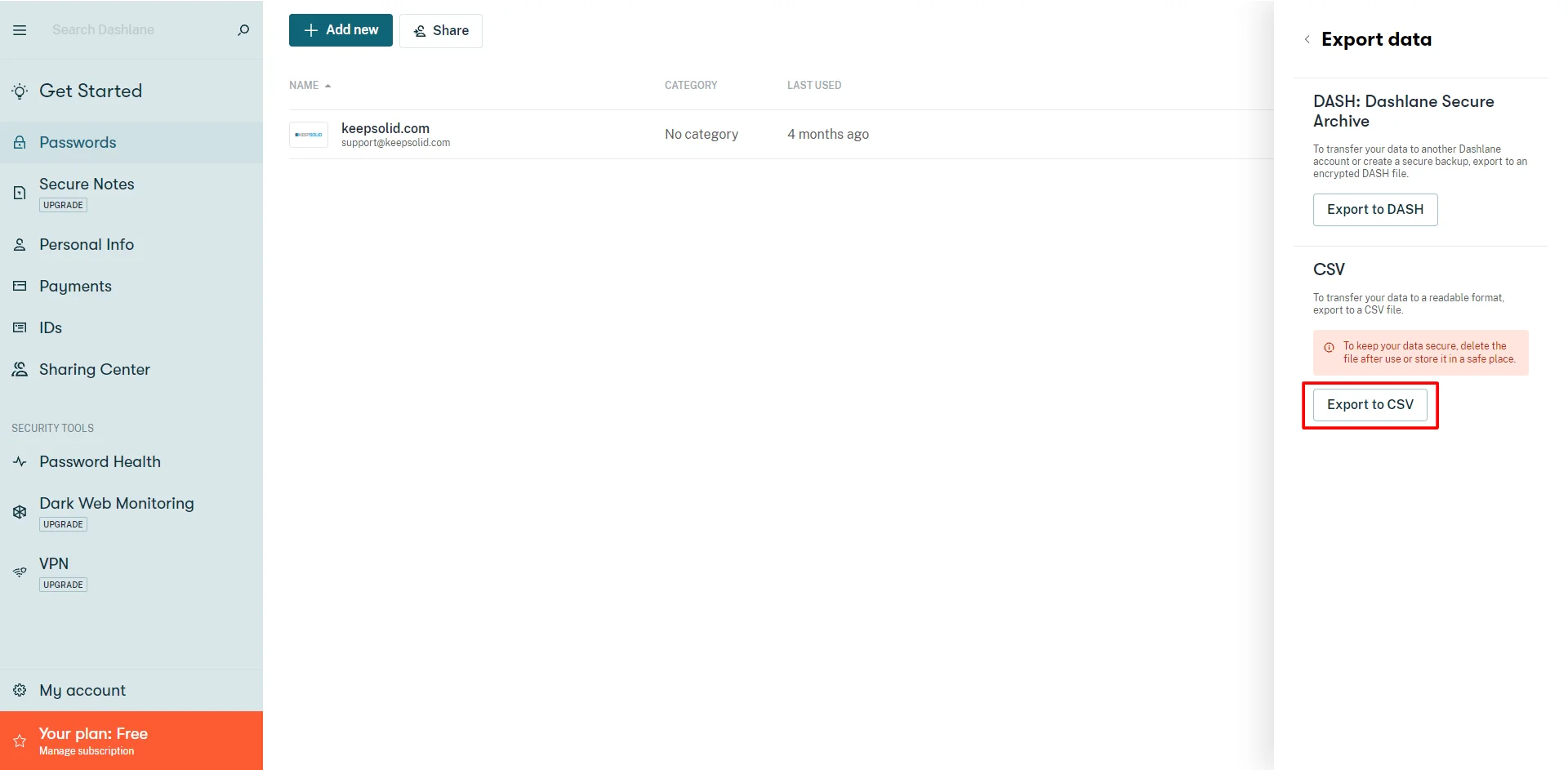Click the My account gear icon
Image resolution: width=1568 pixels, height=770 pixels.
20,691
